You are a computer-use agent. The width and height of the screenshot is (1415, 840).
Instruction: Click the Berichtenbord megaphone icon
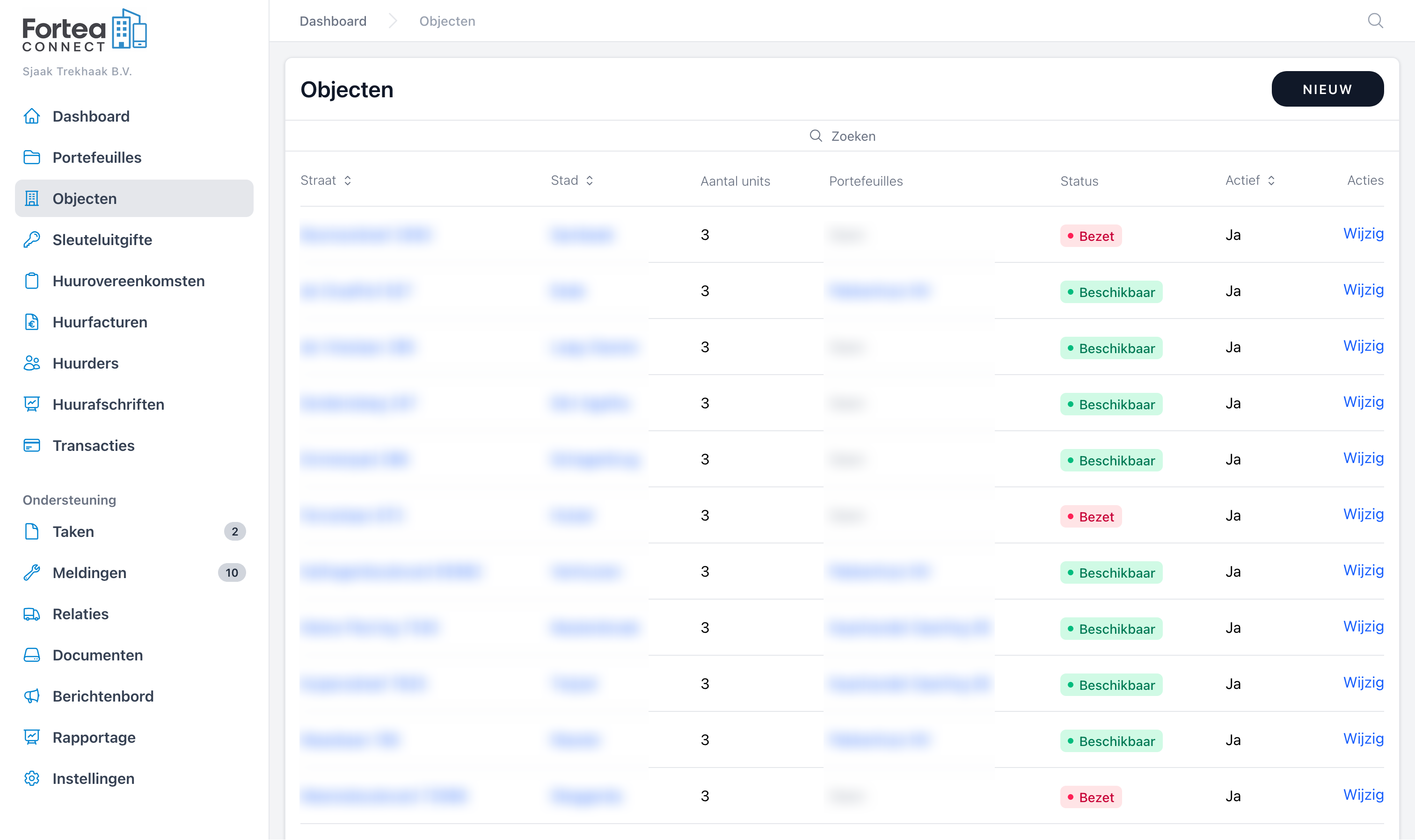(32, 696)
